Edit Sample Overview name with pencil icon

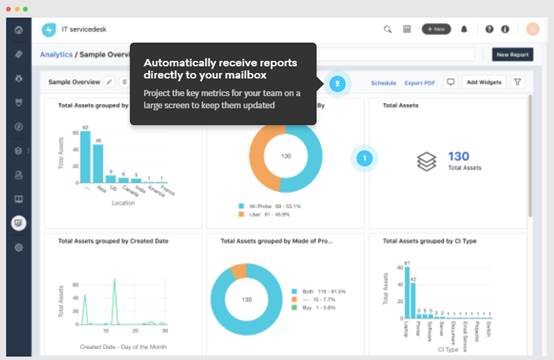(x=110, y=82)
